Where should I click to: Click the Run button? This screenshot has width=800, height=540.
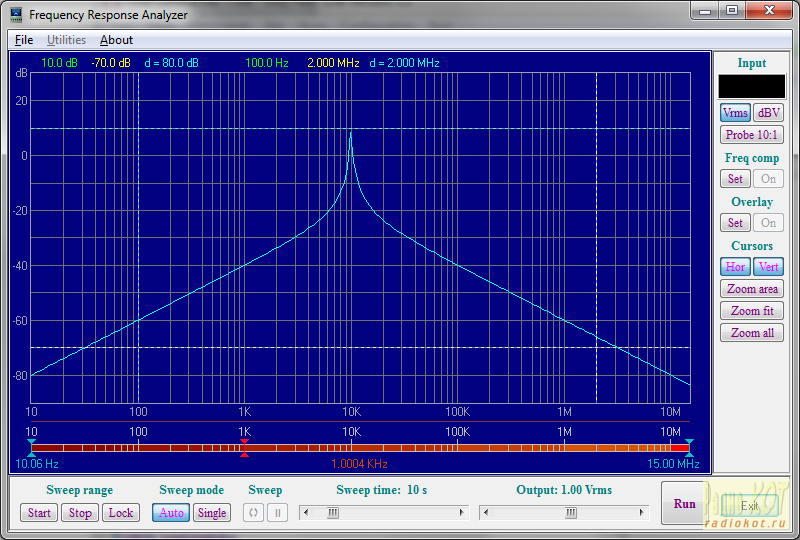pyautogui.click(x=684, y=504)
